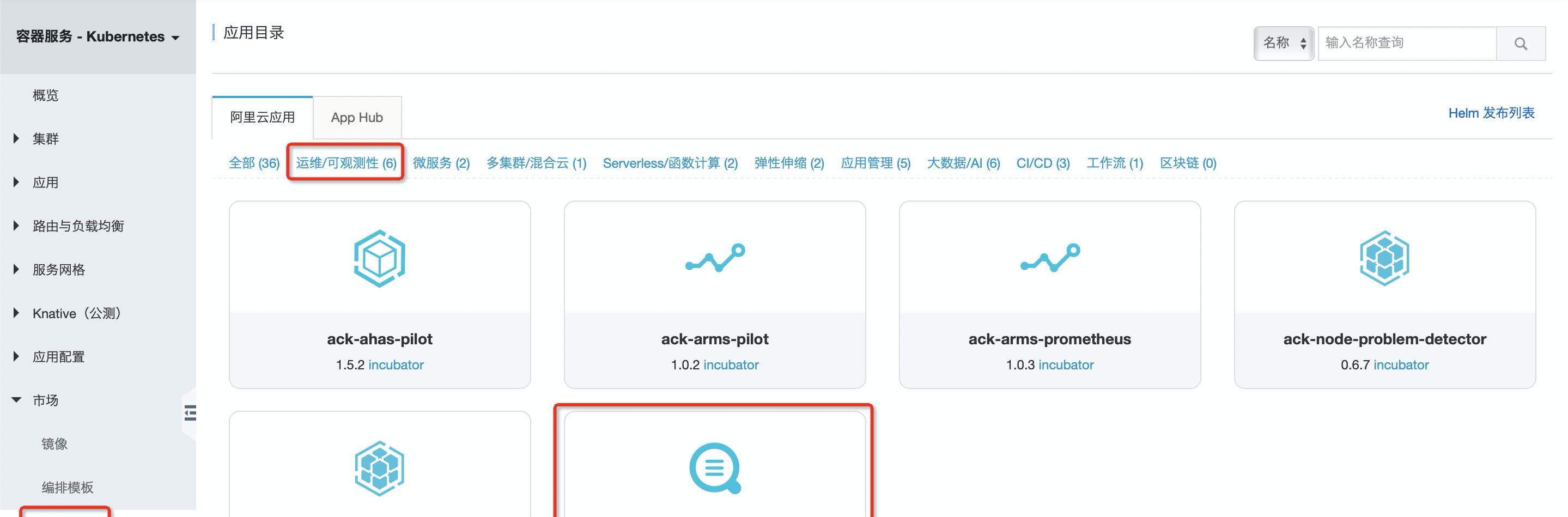Filter by 运维/可观测性 (6) category
This screenshot has height=517, width=1568.
pyautogui.click(x=347, y=163)
